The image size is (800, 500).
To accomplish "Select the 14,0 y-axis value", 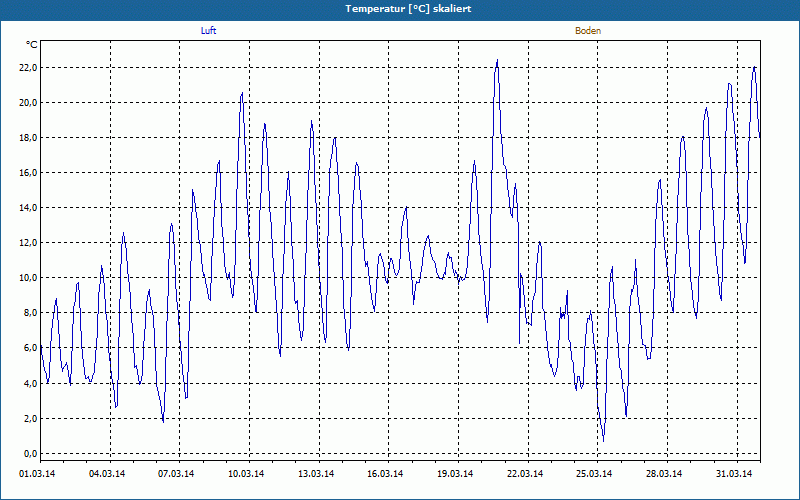I will point(28,208).
